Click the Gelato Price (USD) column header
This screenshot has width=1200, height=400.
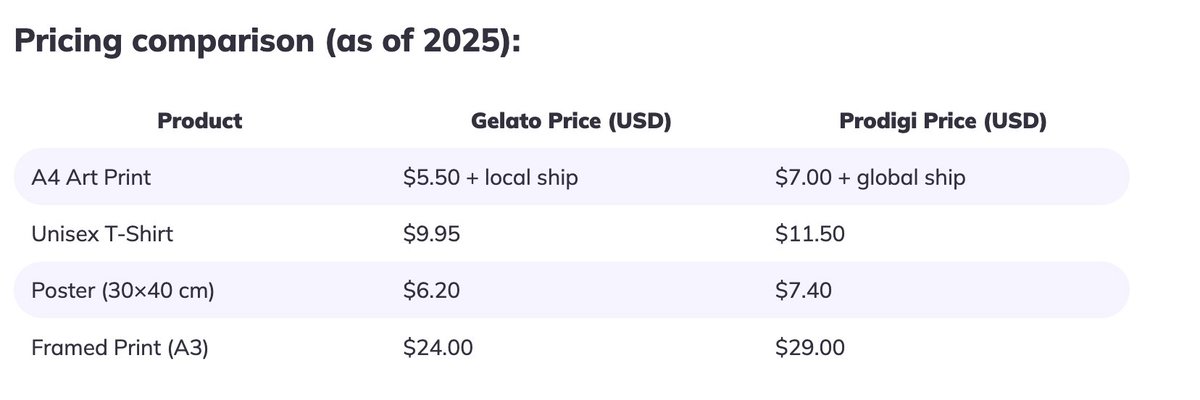click(x=571, y=122)
